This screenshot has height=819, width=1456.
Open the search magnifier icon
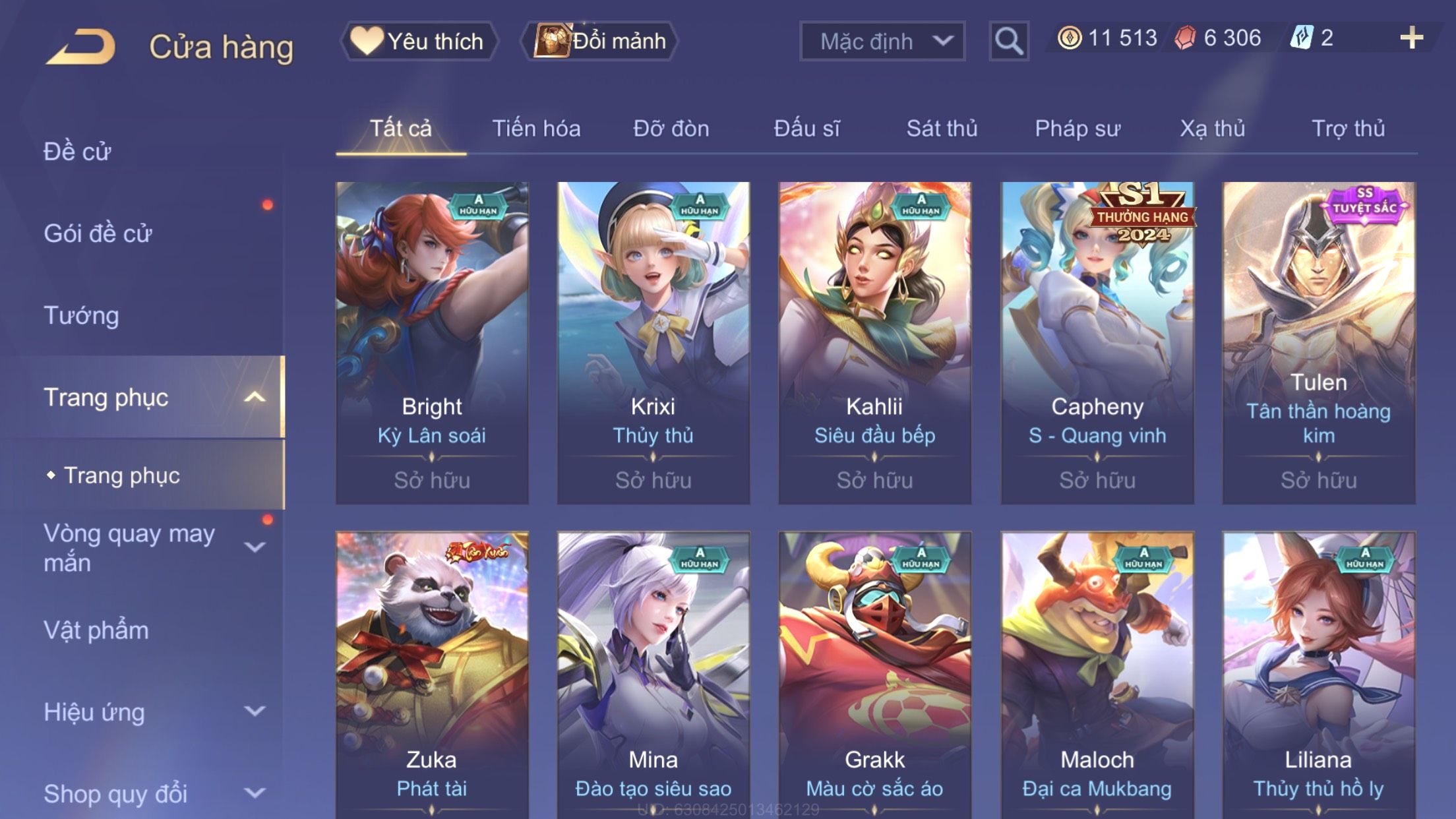[1008, 41]
